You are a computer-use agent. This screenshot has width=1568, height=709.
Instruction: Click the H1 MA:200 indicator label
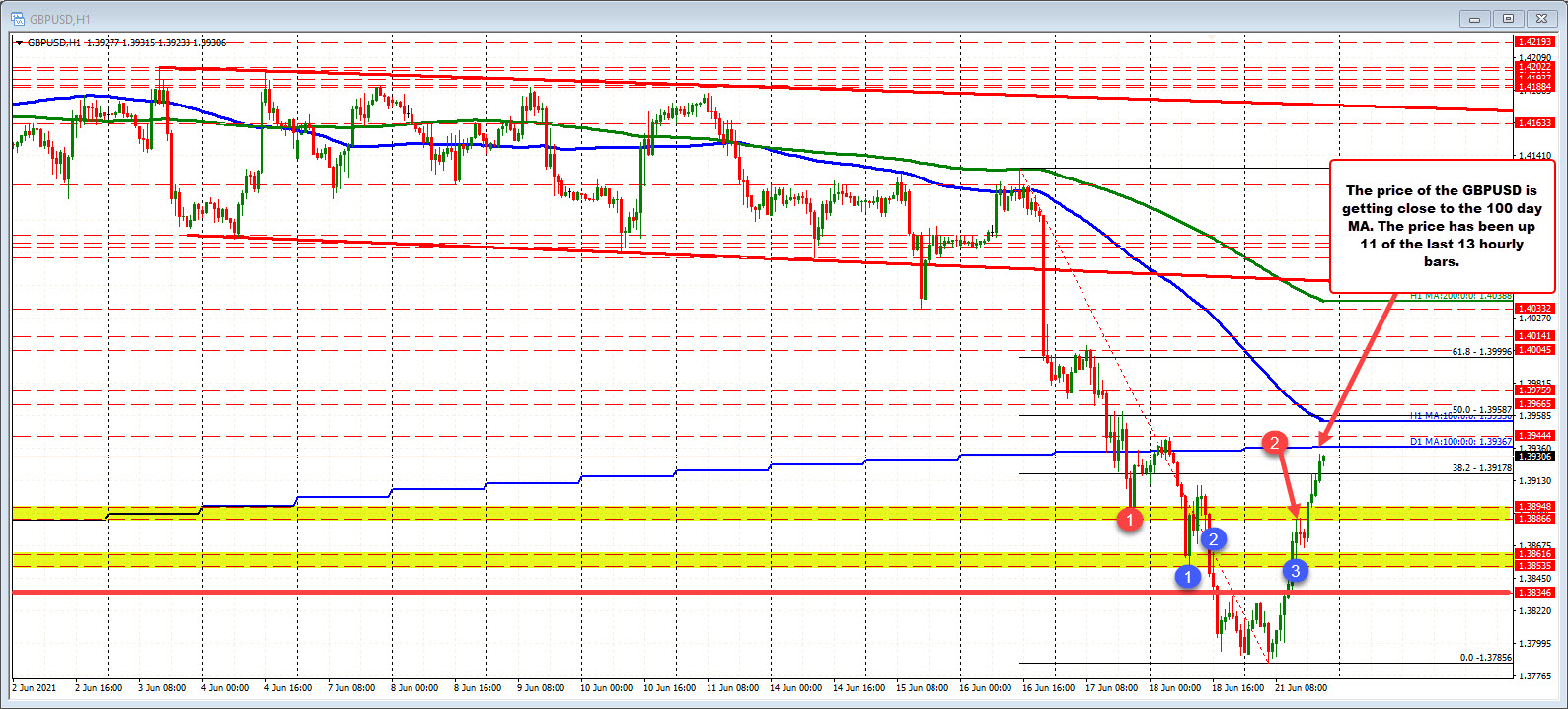coord(1459,296)
